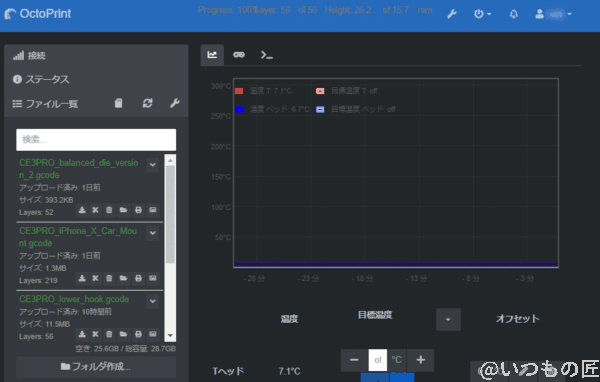Viewport: 600px width, 382px height.
Task: Click the file list scrollbar down arrow
Action: [x=170, y=336]
